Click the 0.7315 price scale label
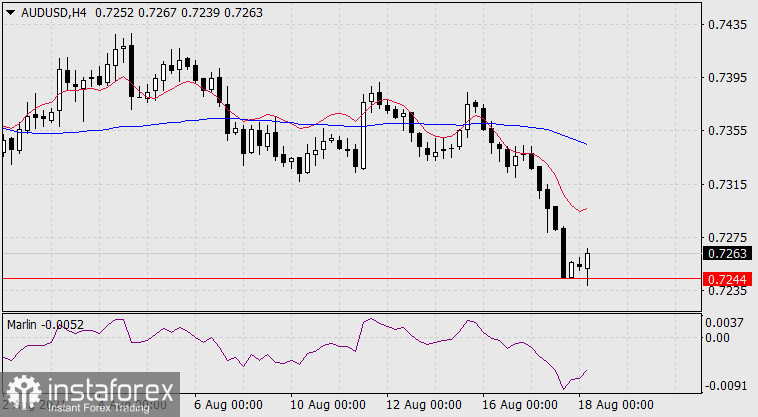This screenshot has width=758, height=417. [727, 185]
